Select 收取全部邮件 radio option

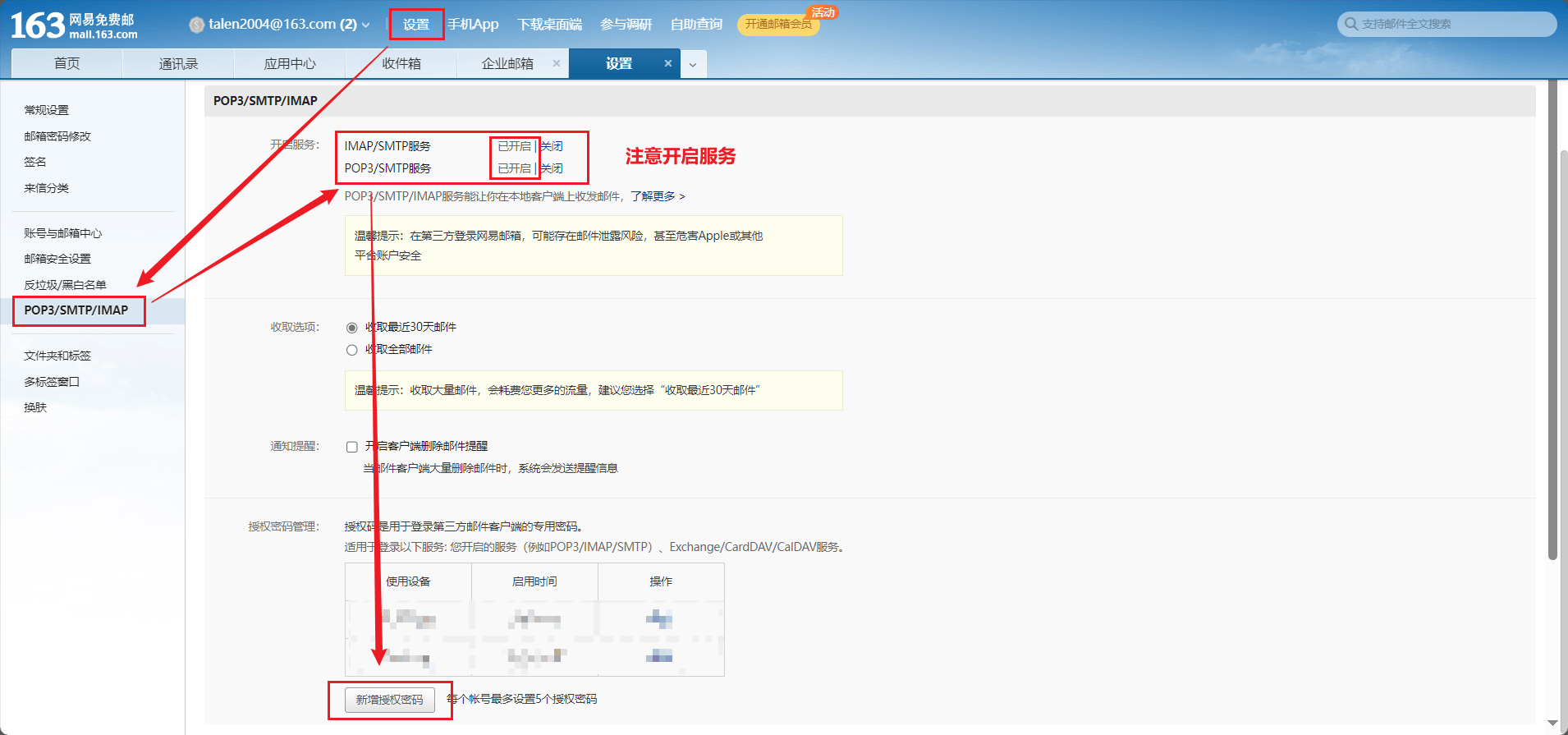pyautogui.click(x=352, y=350)
